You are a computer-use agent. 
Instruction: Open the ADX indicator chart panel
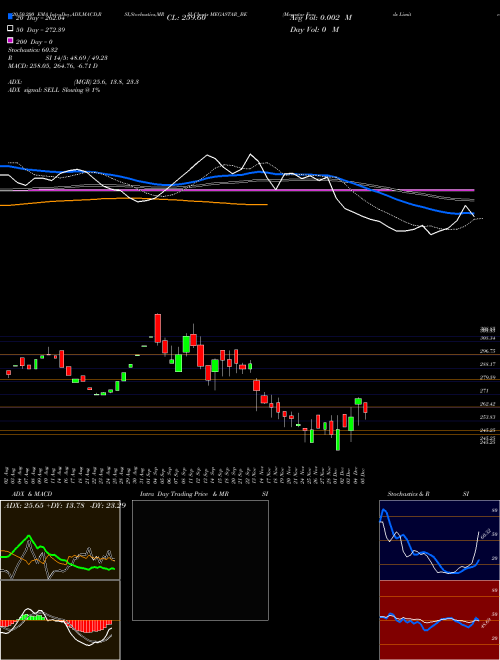[60, 540]
